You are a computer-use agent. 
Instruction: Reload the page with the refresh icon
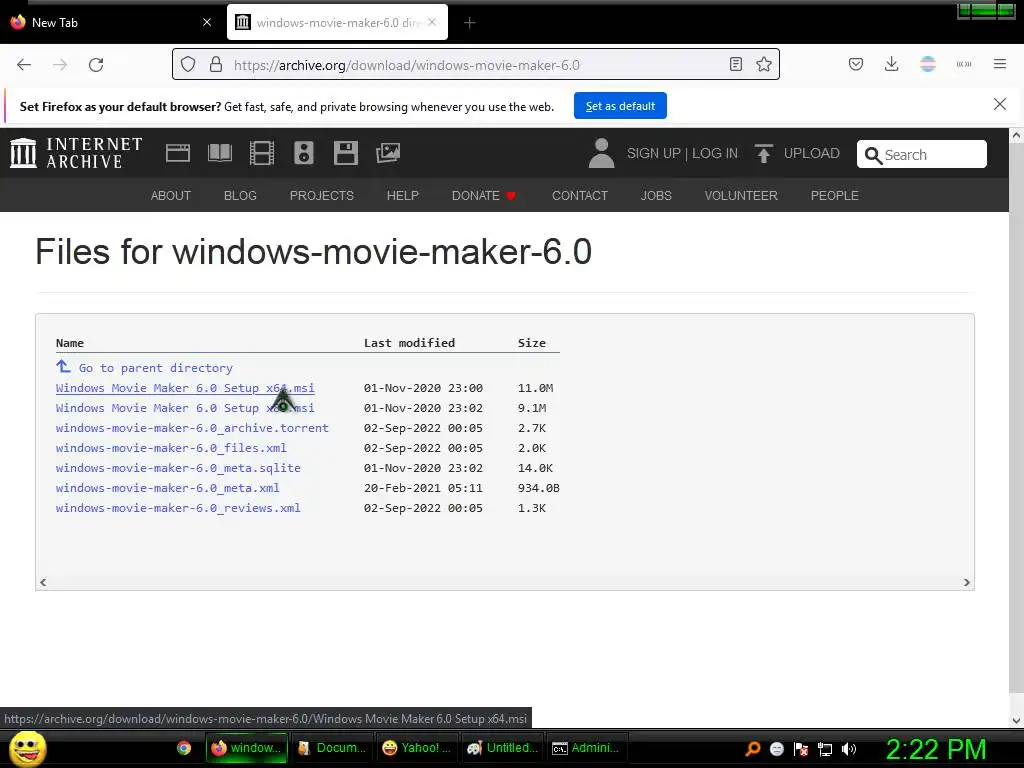click(x=96, y=65)
